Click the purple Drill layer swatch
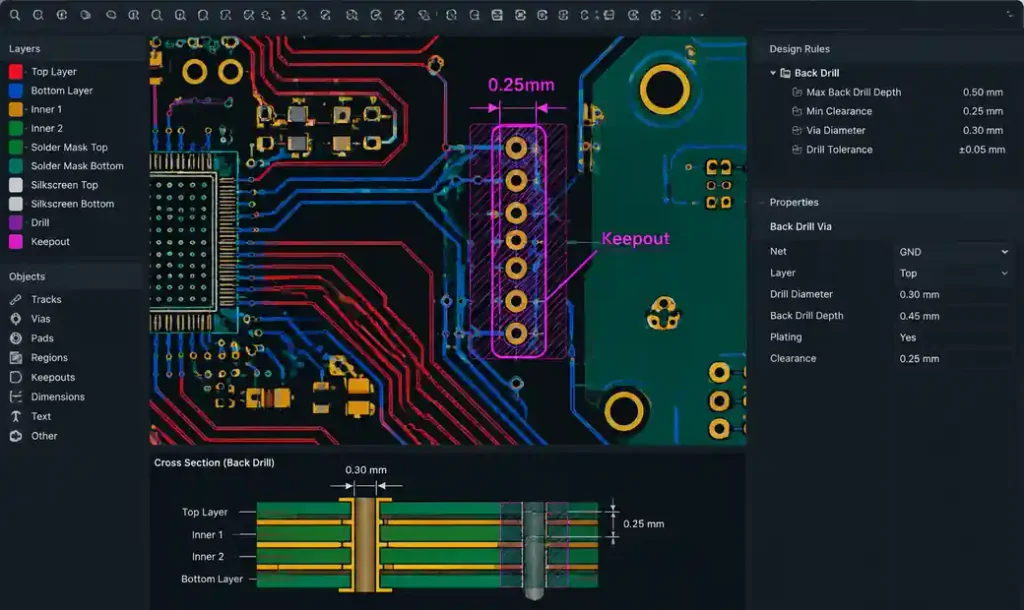 (x=16, y=223)
